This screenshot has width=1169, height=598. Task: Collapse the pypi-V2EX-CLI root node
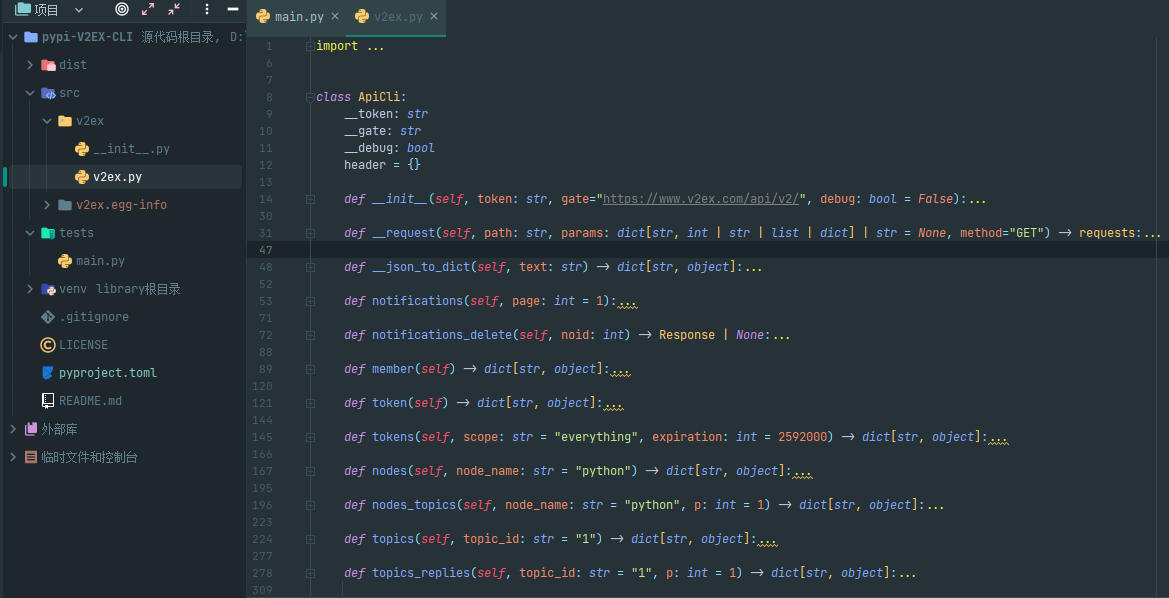pyautogui.click(x=13, y=37)
